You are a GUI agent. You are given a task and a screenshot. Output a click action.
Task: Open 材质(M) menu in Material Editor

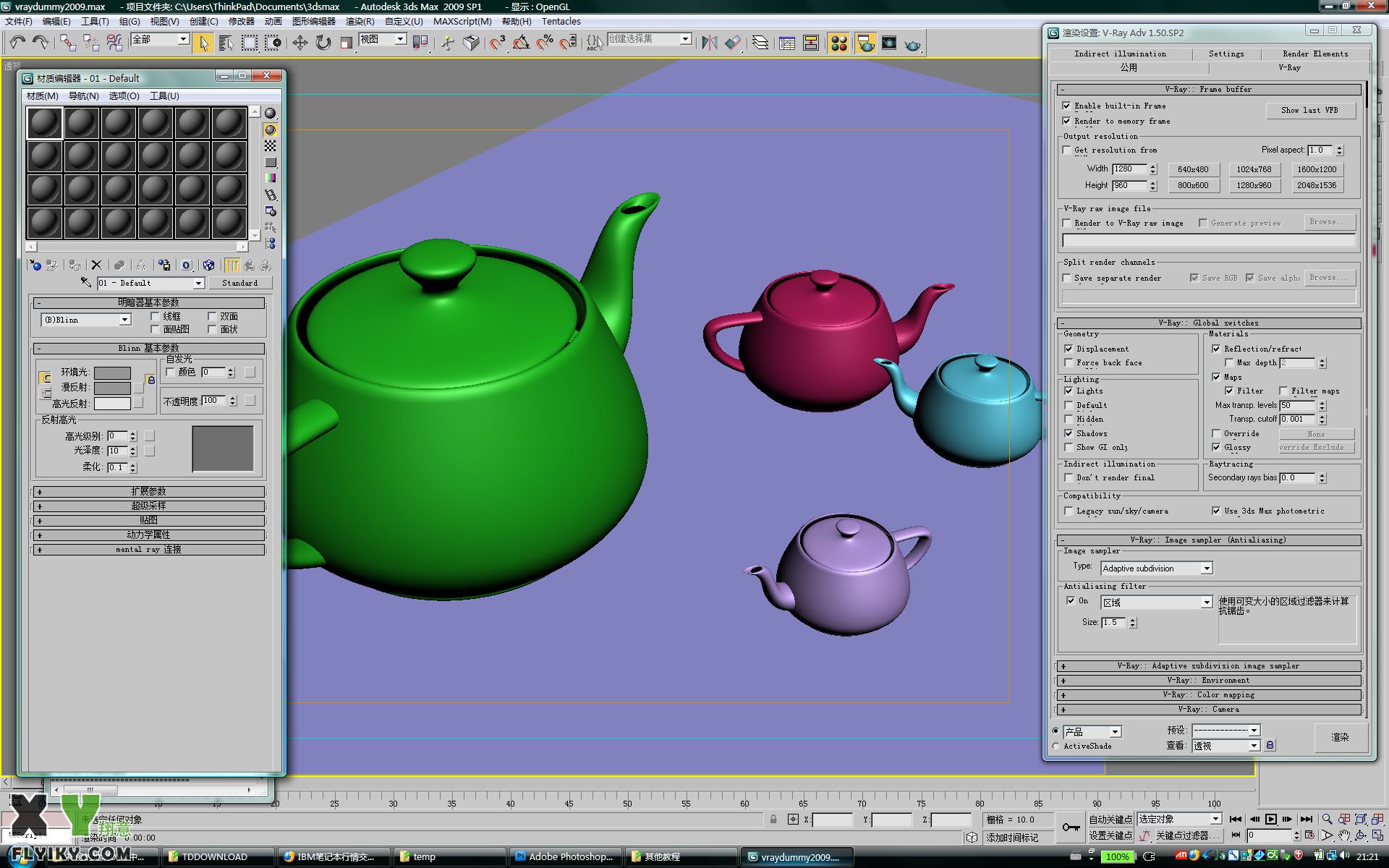42,95
